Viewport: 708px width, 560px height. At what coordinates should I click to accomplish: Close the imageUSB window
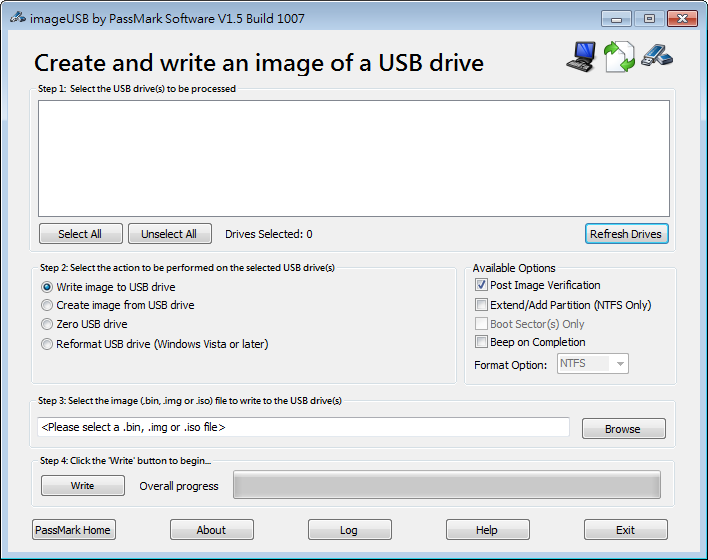(x=682, y=19)
